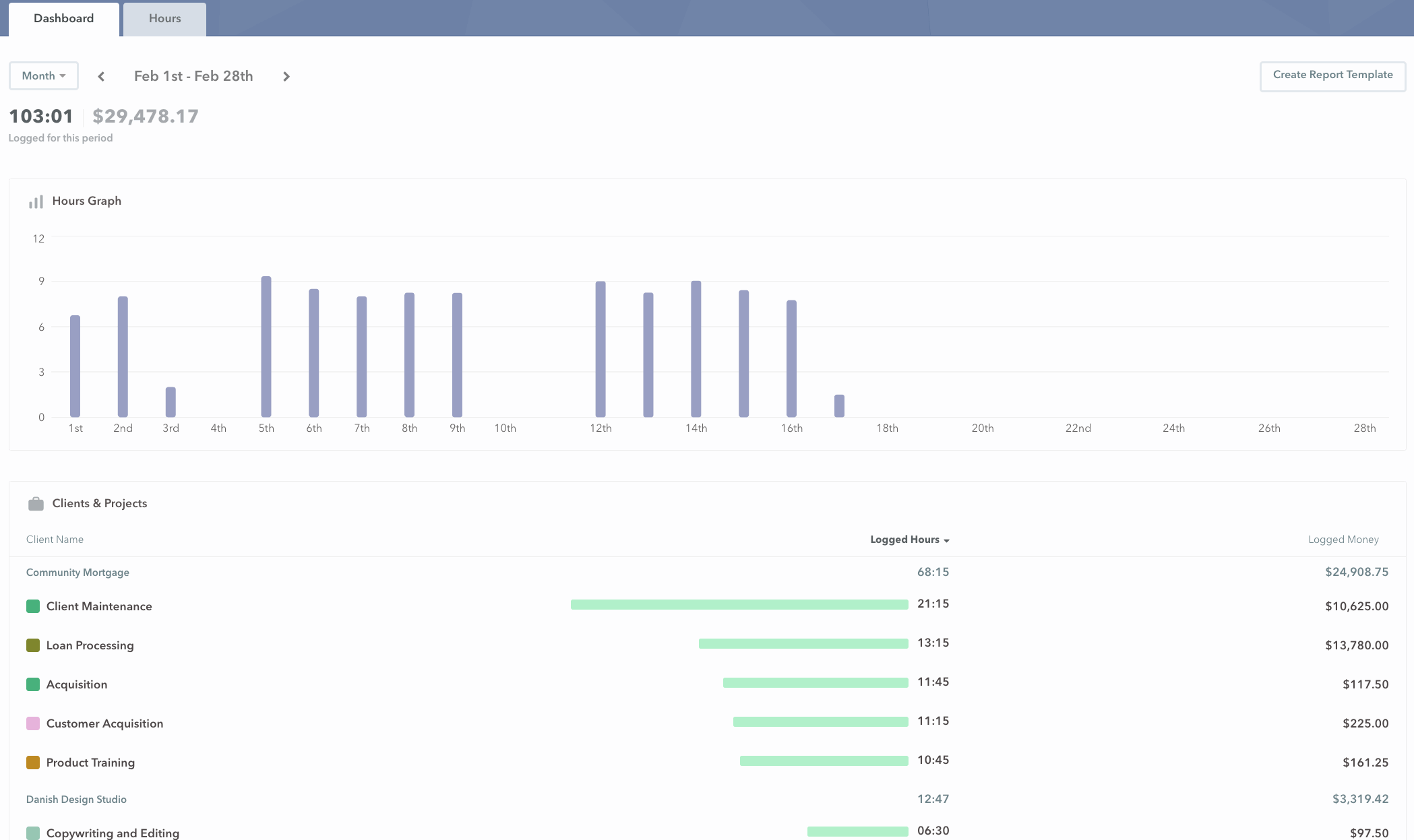Go to previous month with left arrow
This screenshot has height=840, width=1414.
click(101, 77)
